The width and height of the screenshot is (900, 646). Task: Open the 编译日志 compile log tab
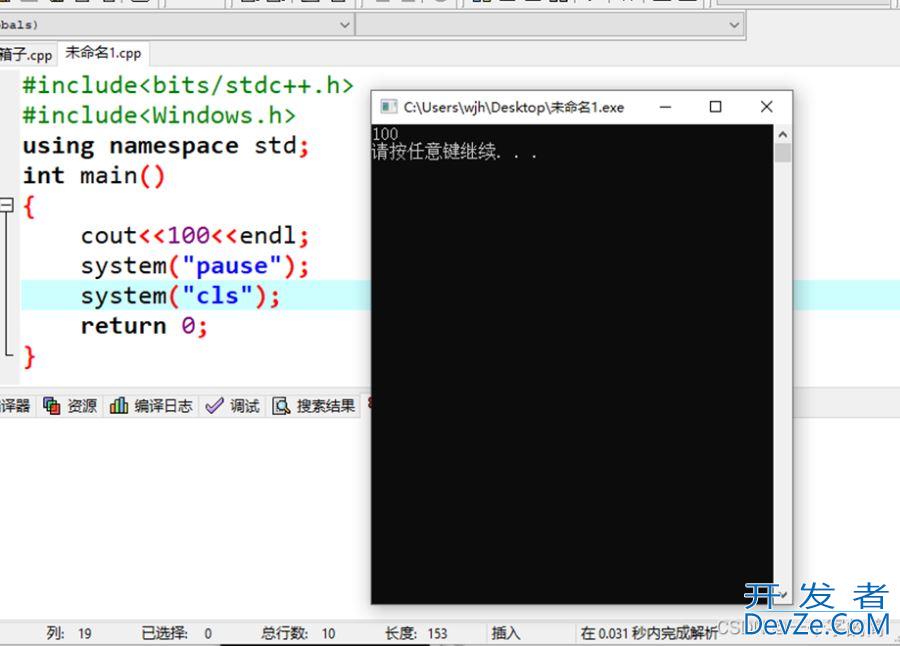coord(152,406)
